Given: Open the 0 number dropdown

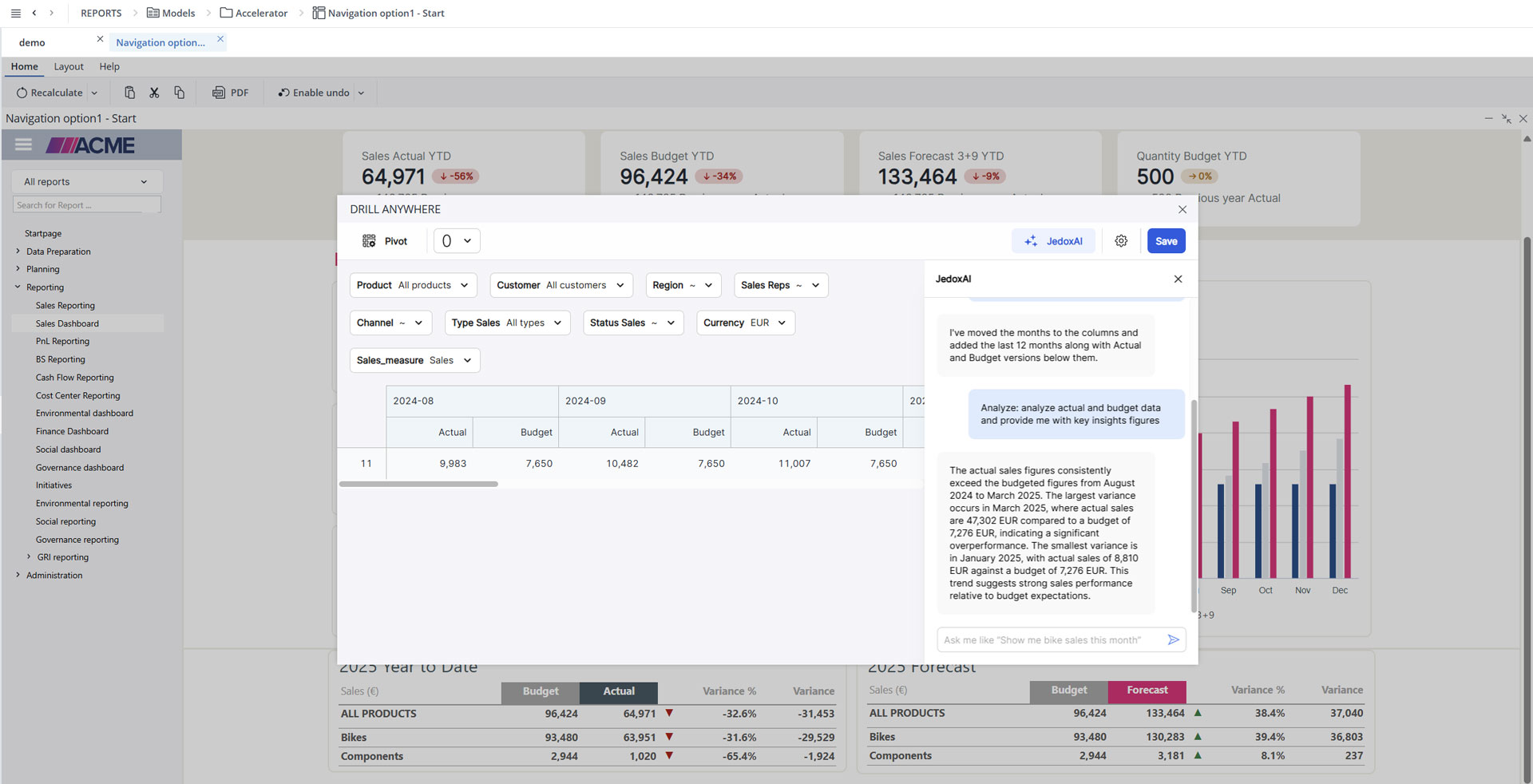Looking at the screenshot, I should coord(457,240).
